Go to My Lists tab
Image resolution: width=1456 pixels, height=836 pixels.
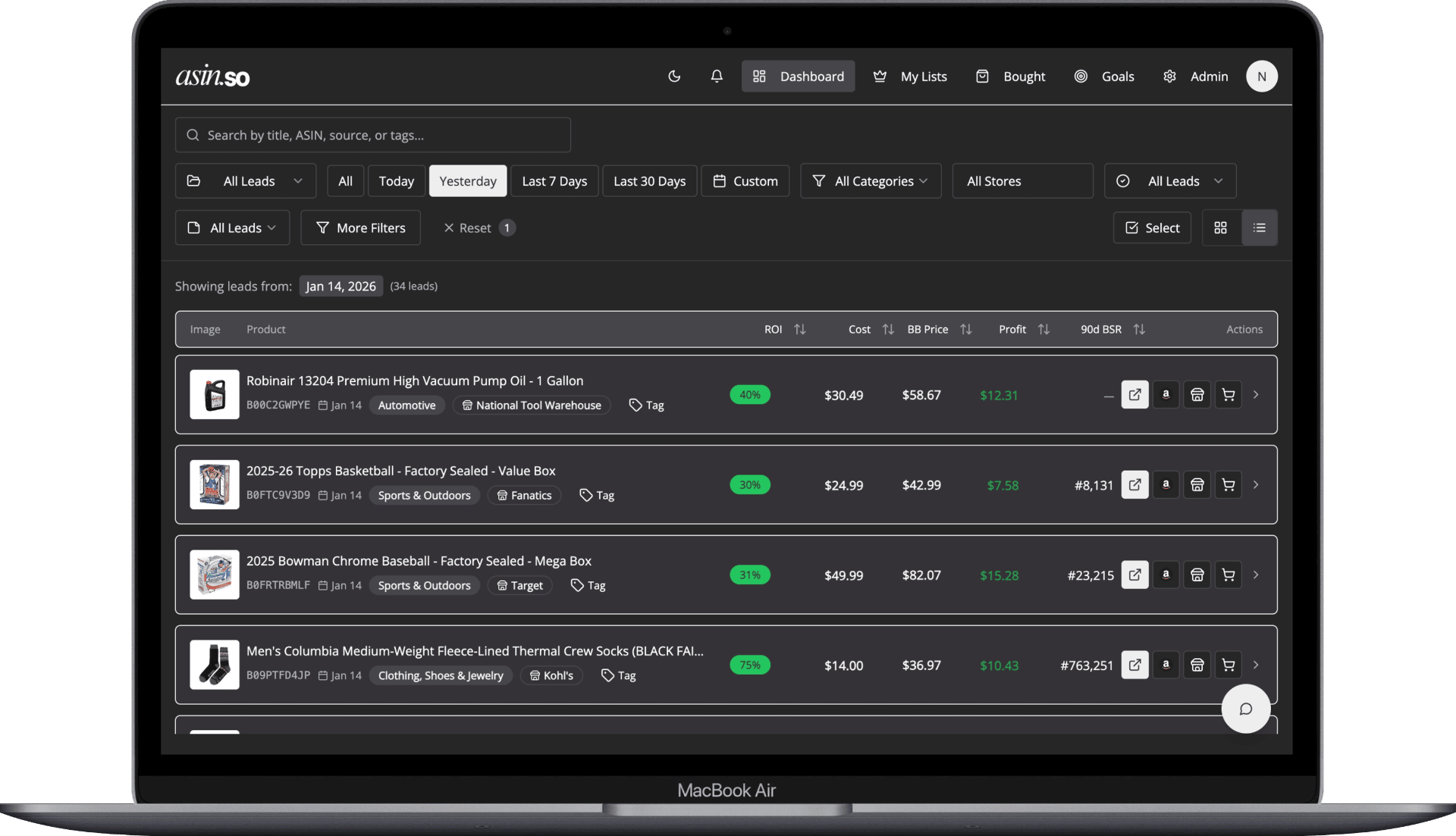pos(910,76)
